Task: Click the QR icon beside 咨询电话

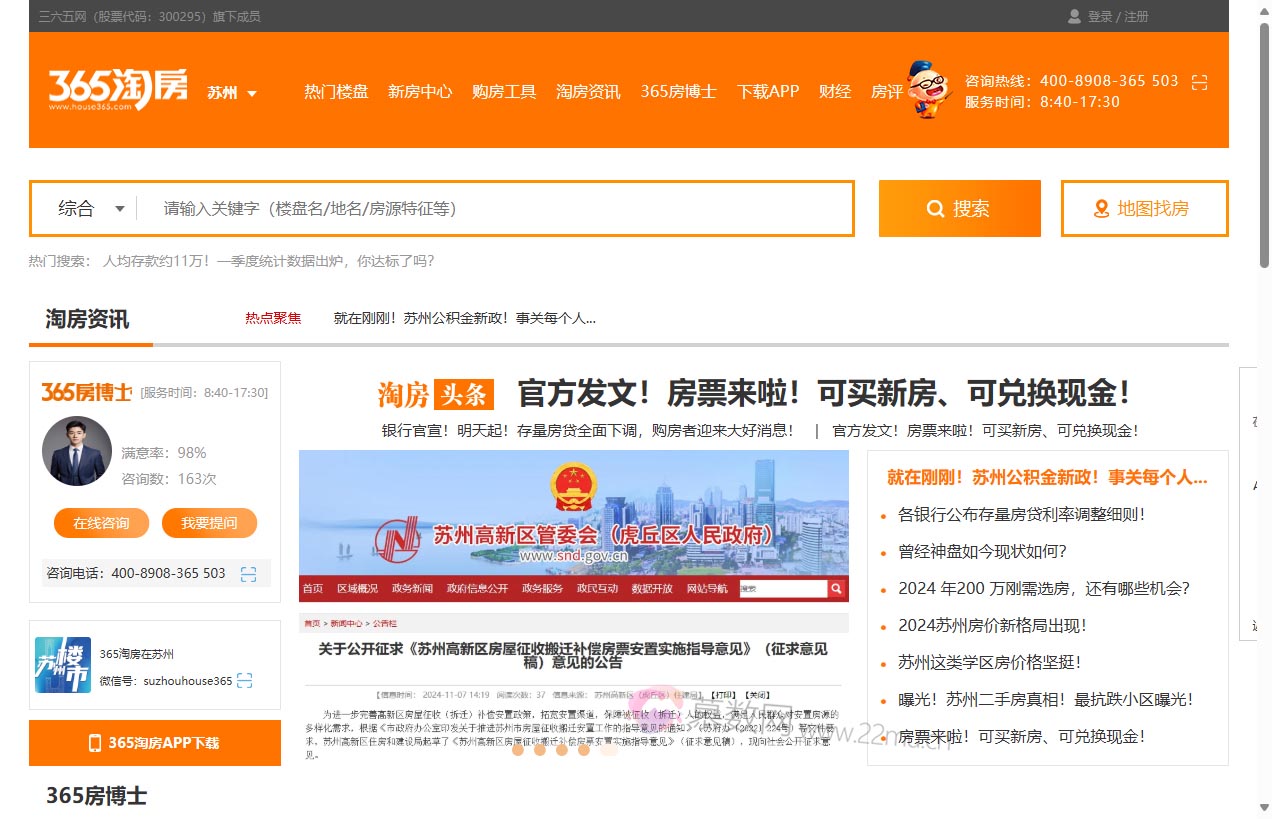Action: (248, 574)
